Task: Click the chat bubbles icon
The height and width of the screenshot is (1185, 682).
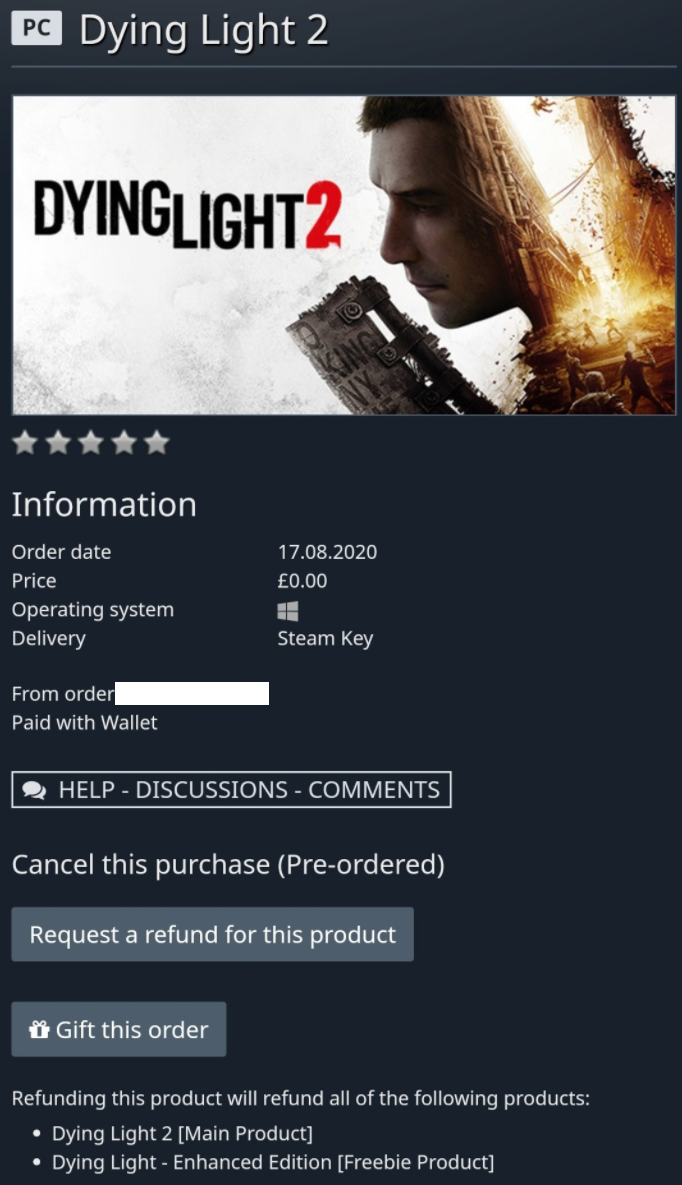Action: tap(34, 790)
